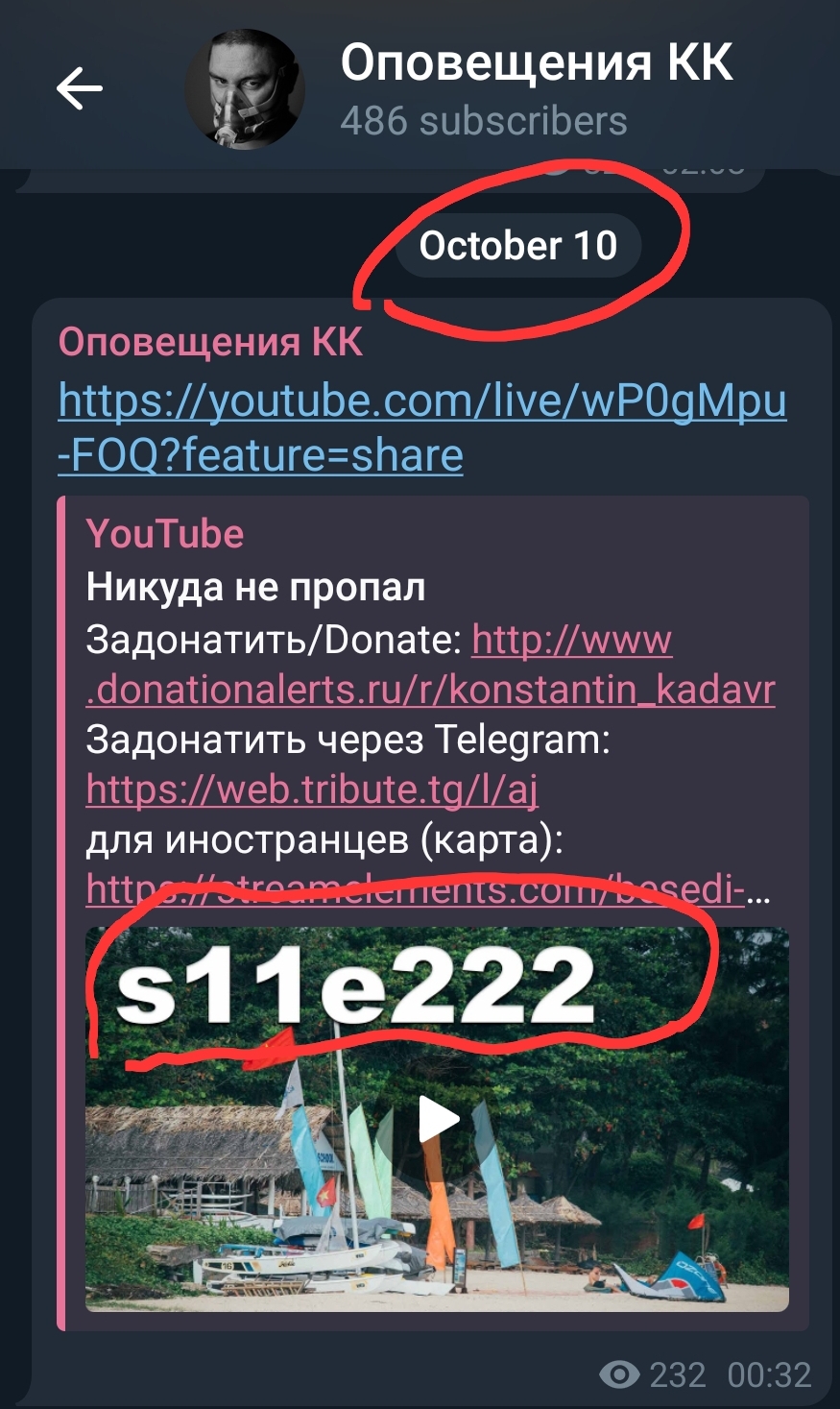840x1409 pixels.
Task: Tap the YouTube preview source label
Action: click(x=165, y=534)
